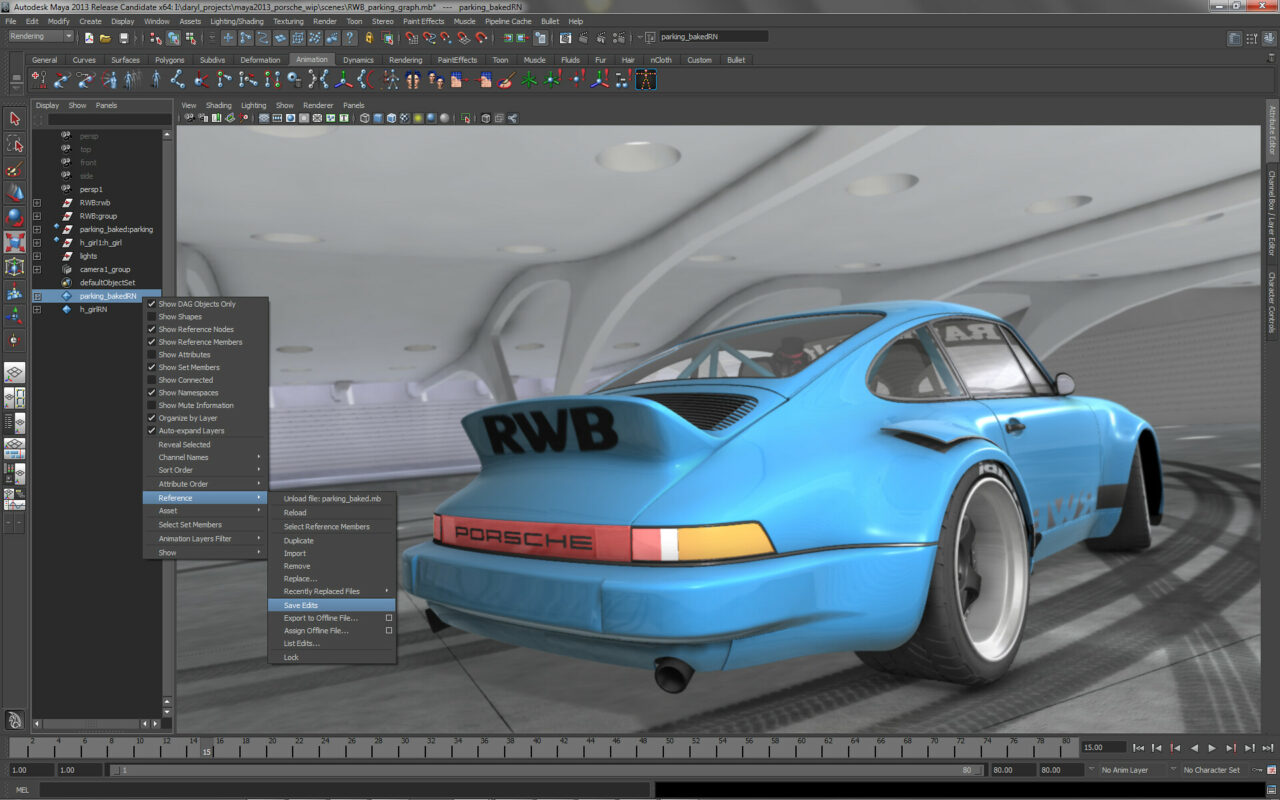Open the Lighting/Shading menu in the menu bar
Screen dimensions: 1280x800
click(x=237, y=21)
